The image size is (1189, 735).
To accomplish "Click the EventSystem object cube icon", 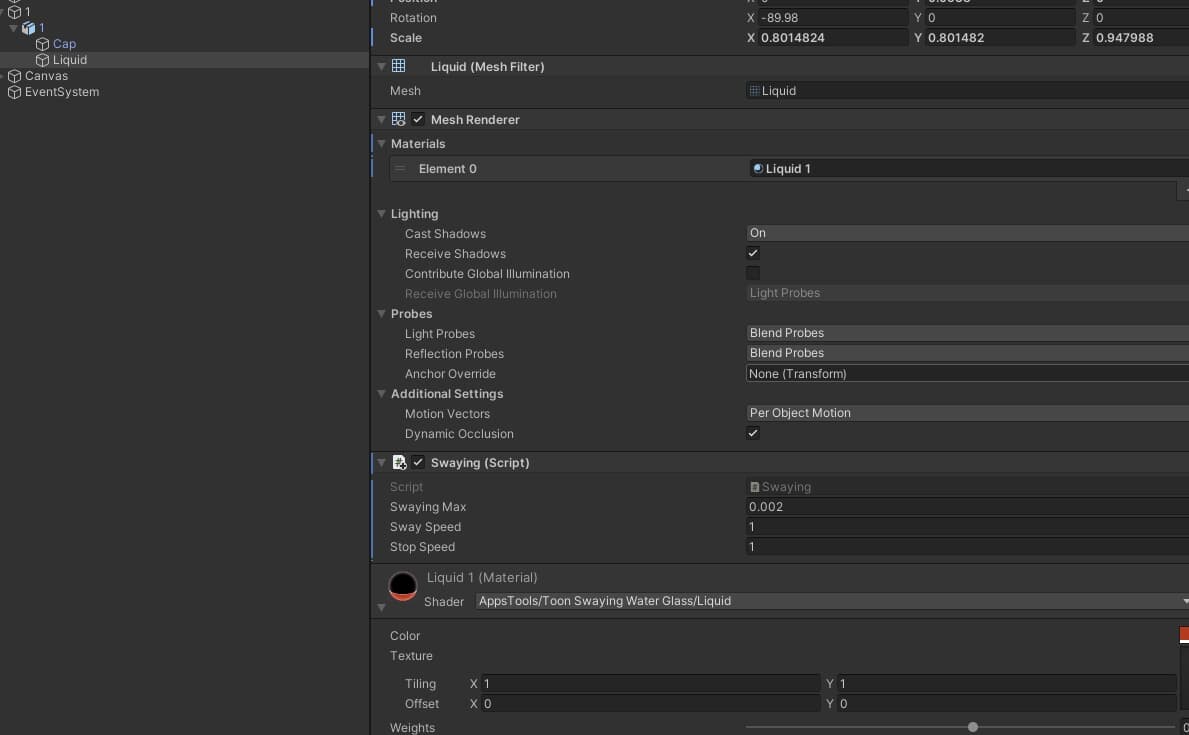I will pyautogui.click(x=14, y=92).
